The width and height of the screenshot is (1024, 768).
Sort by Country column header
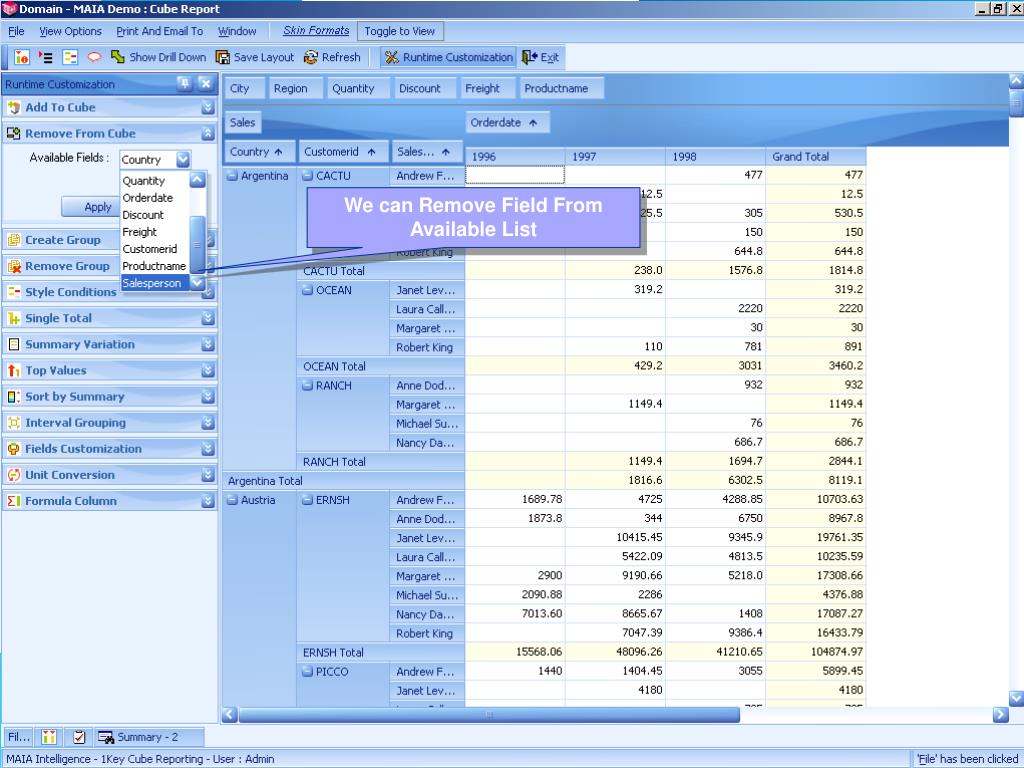pyautogui.click(x=259, y=152)
